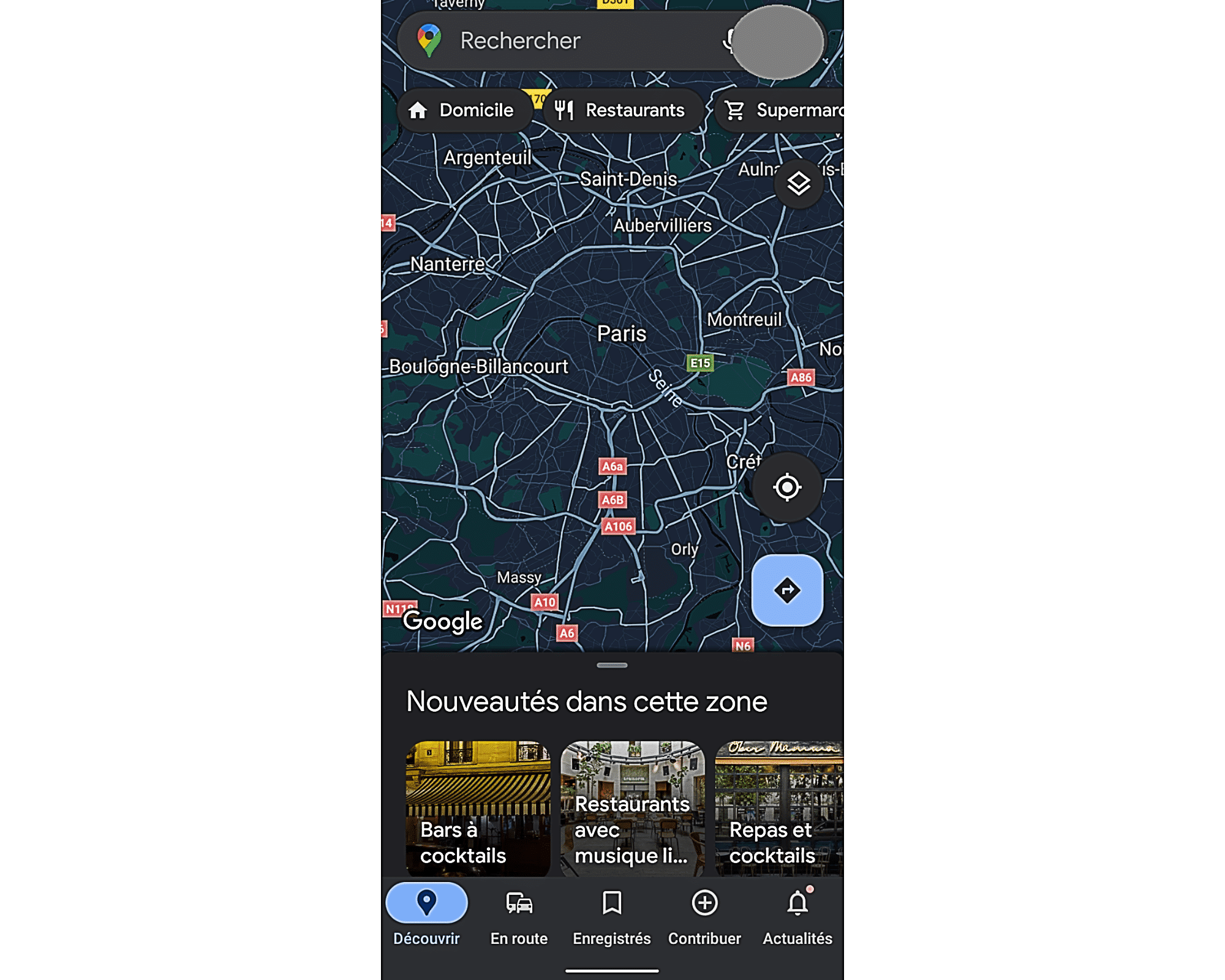Expand the Nouveautés dans cette zone panel
Image resolution: width=1225 pixels, height=980 pixels.
[612, 664]
